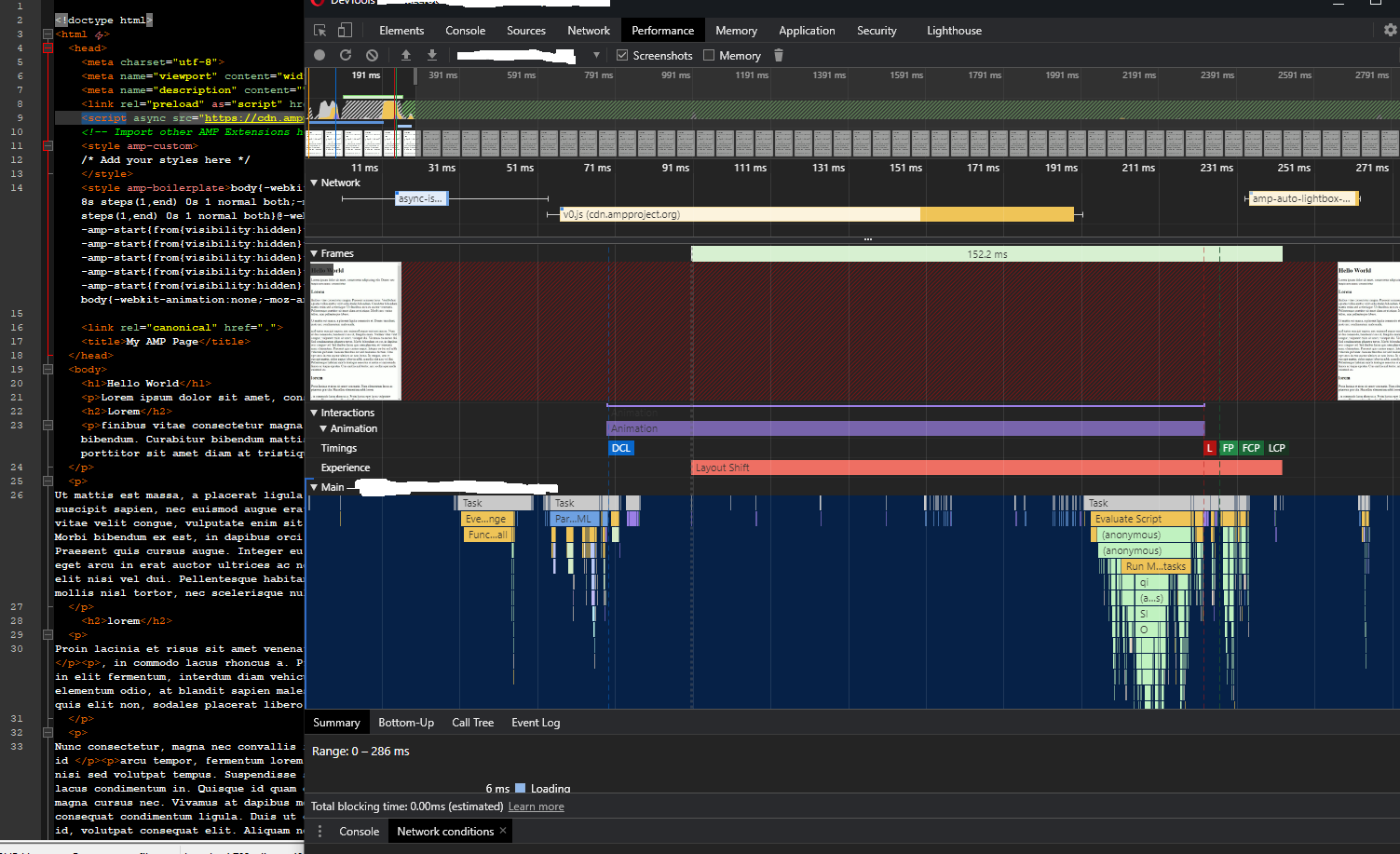Enable the Screenshots checkbox
Screen dimensions: 1400x854
(622, 55)
